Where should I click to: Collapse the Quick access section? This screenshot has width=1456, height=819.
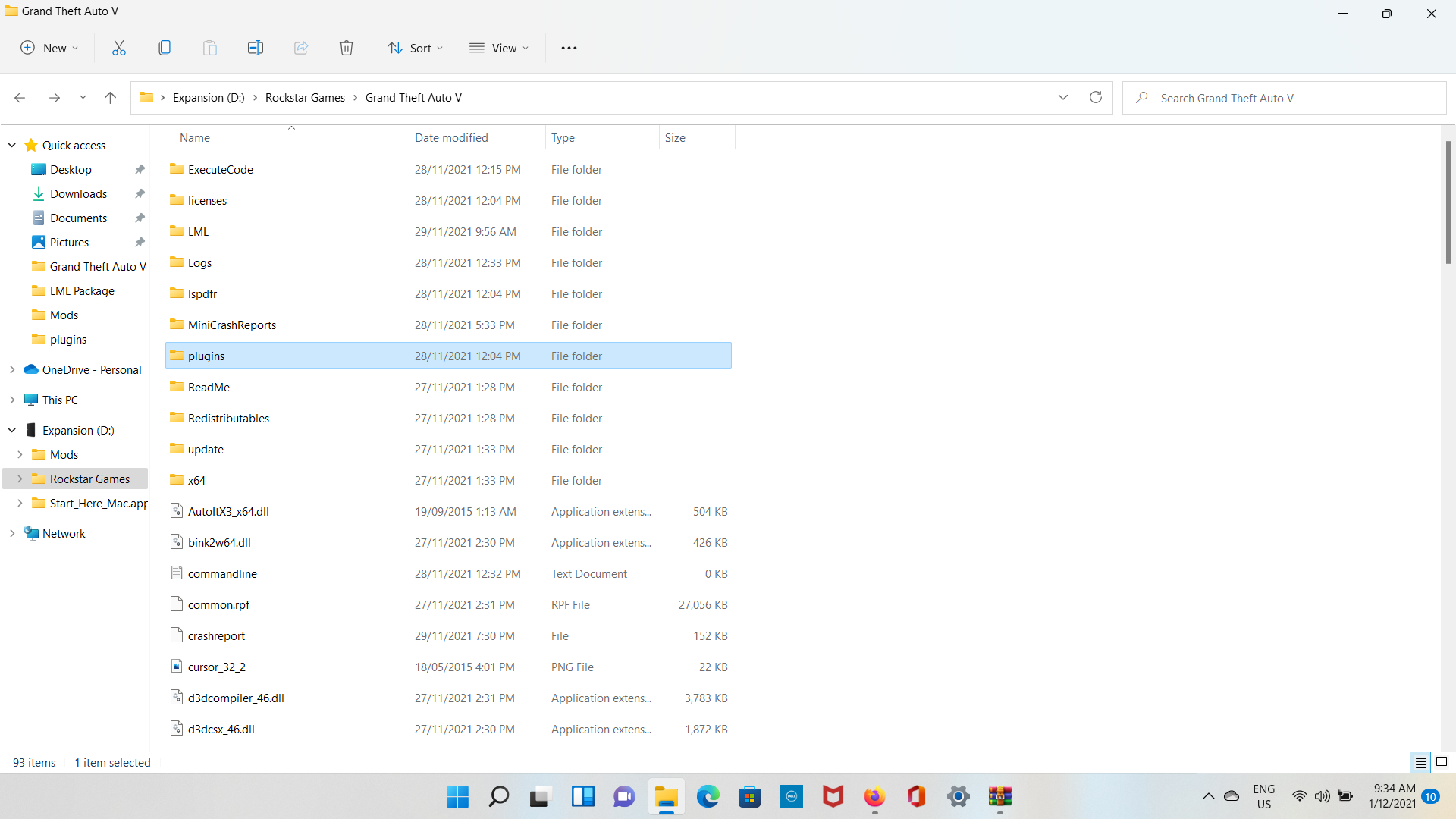coord(12,145)
